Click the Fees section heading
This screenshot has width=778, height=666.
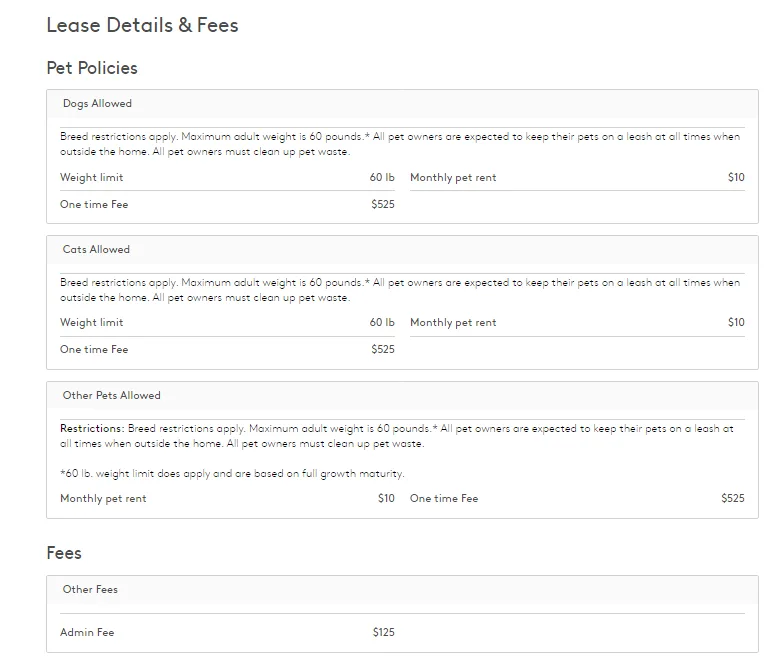pos(64,553)
